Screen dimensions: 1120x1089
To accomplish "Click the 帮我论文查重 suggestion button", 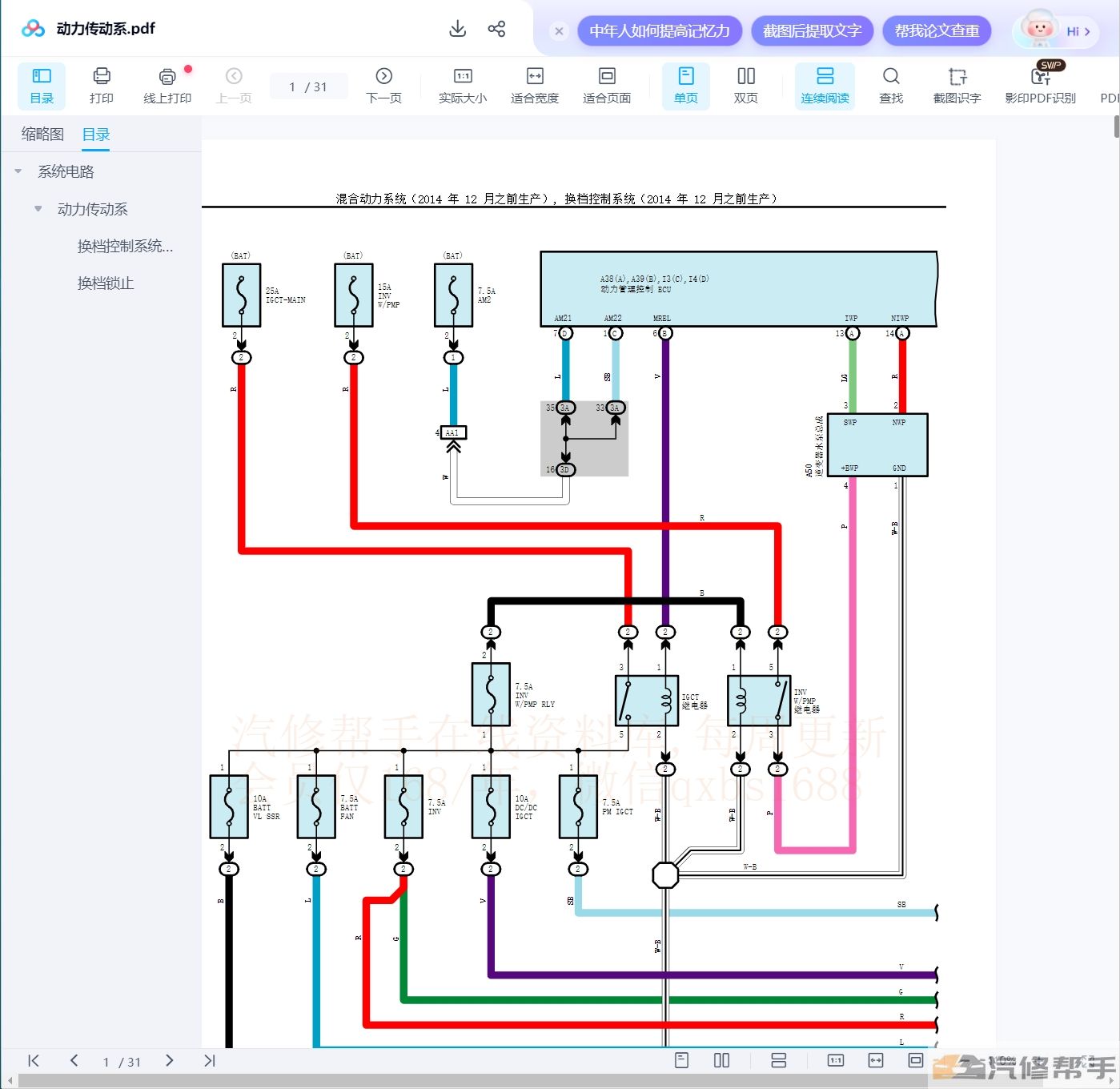I will [937, 30].
